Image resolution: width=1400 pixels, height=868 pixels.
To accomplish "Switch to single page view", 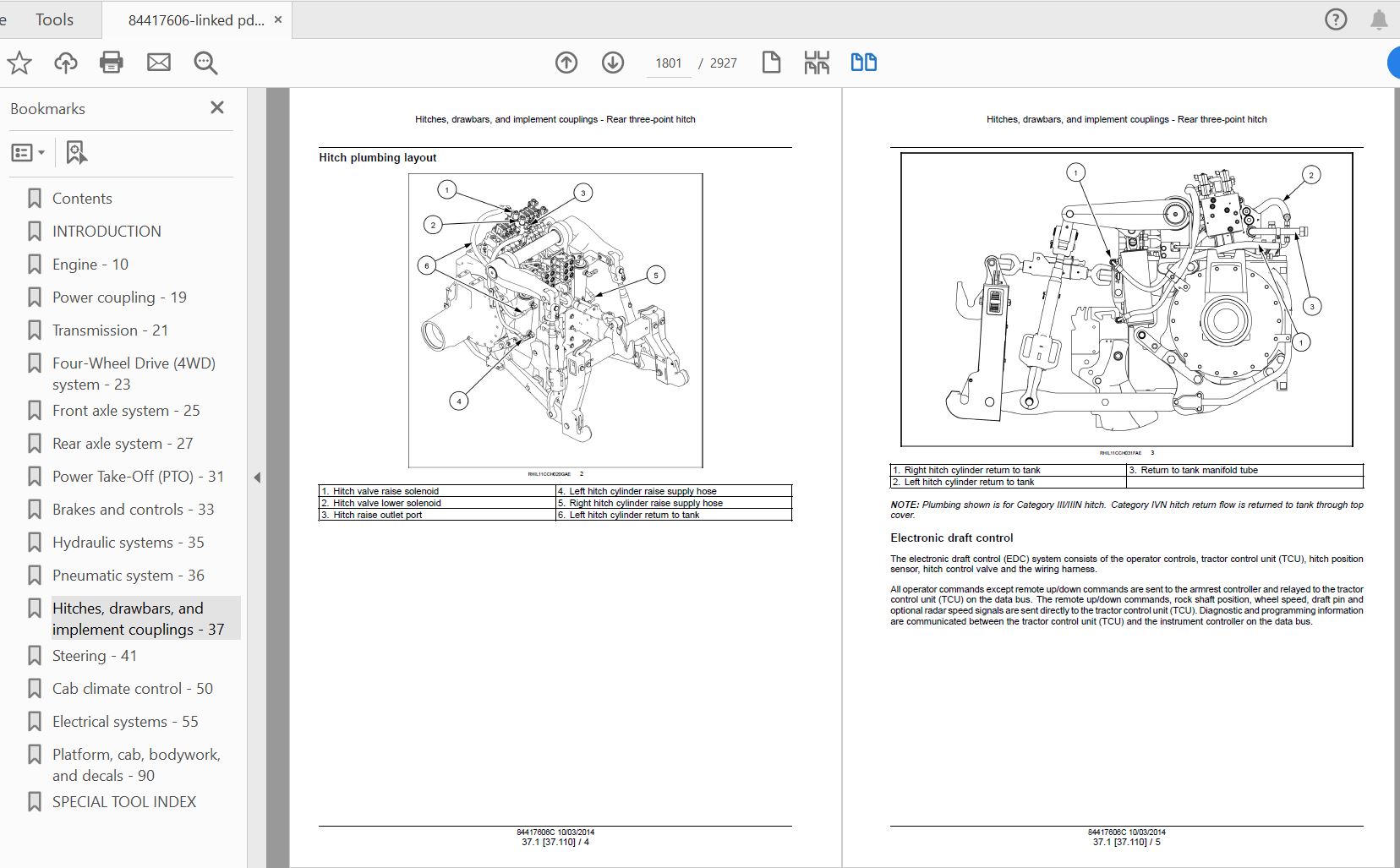I will click(x=772, y=62).
